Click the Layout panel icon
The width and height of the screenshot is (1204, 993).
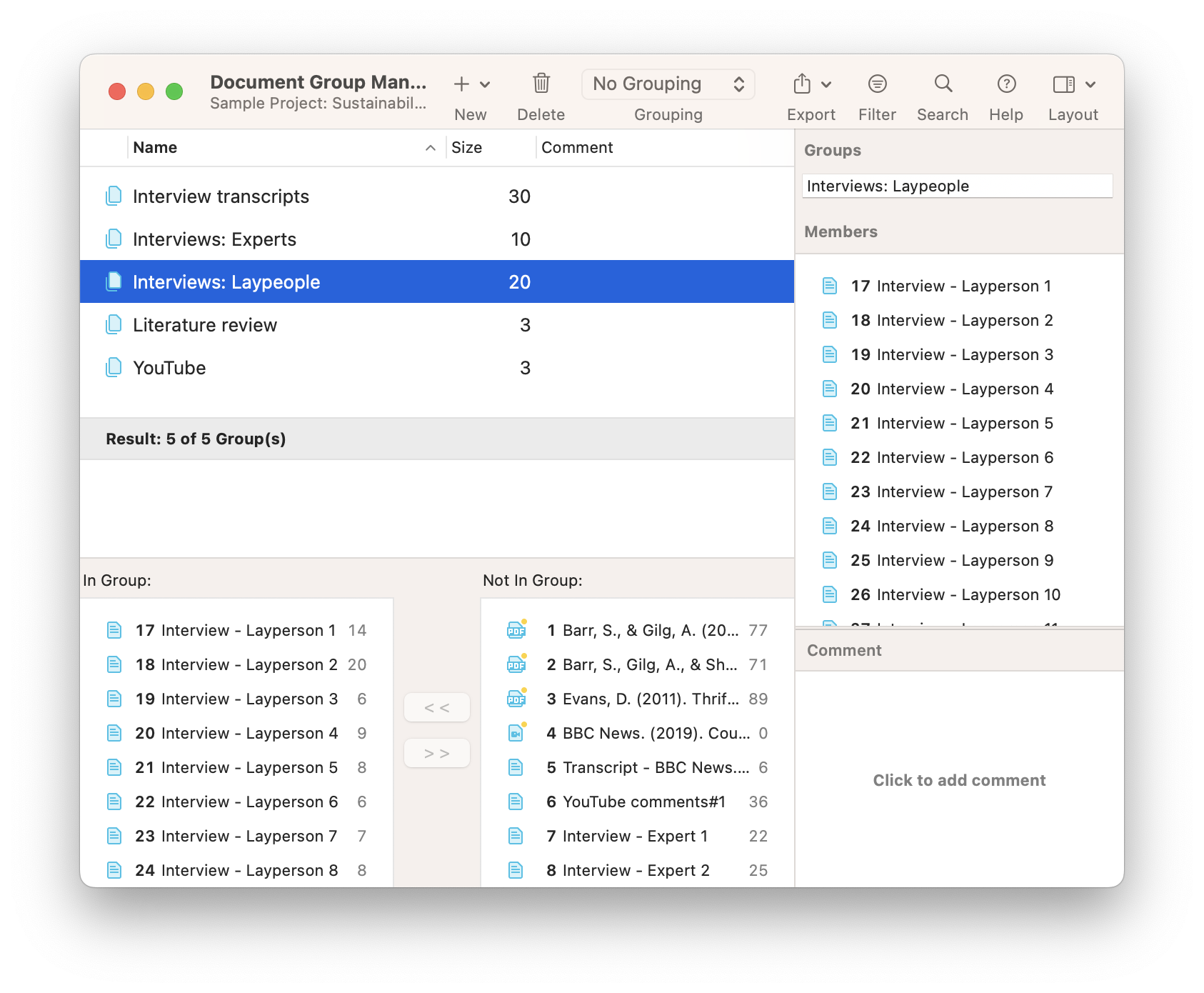1063,84
